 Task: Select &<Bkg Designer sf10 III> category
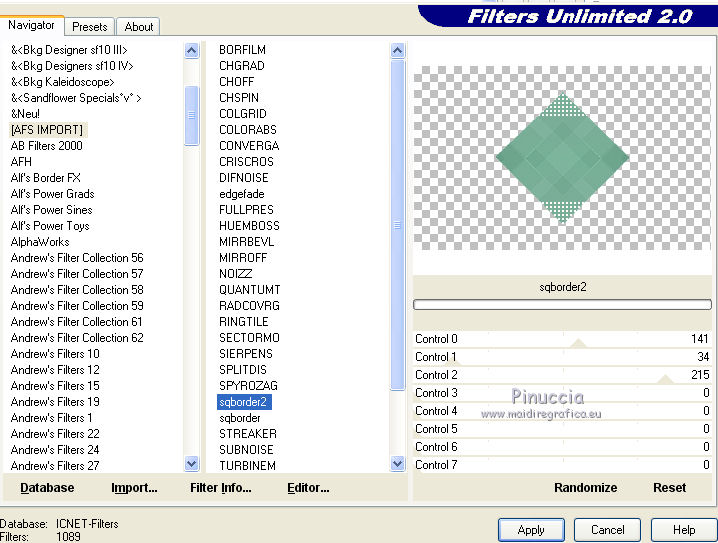point(69,49)
